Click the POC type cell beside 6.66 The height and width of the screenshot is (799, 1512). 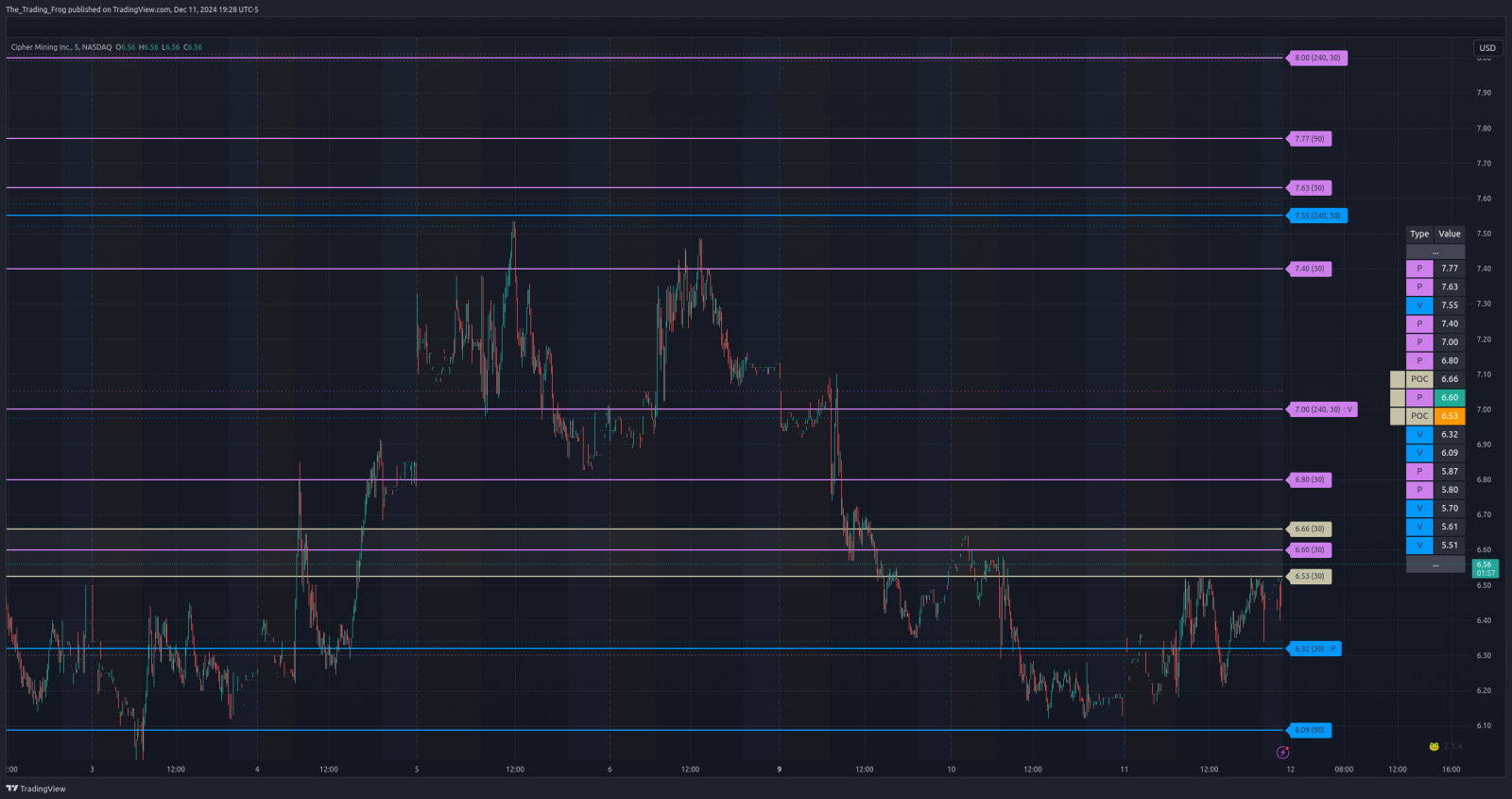1419,379
